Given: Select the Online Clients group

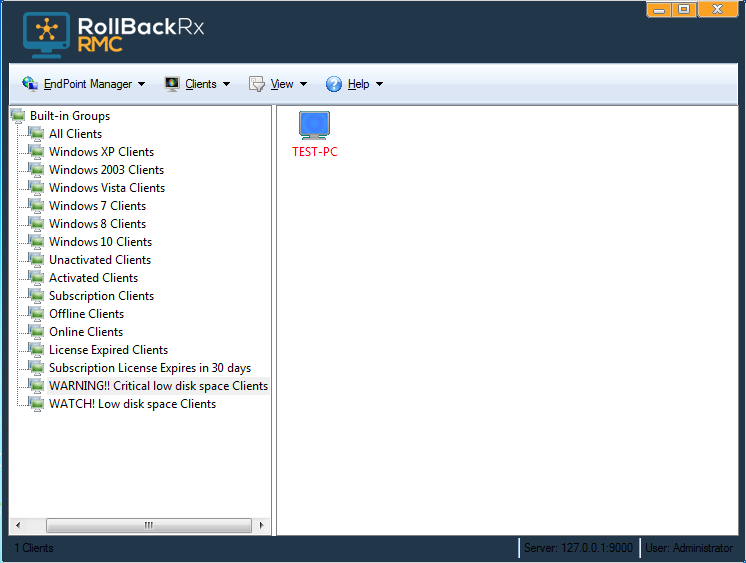Looking at the screenshot, I should [x=86, y=333].
